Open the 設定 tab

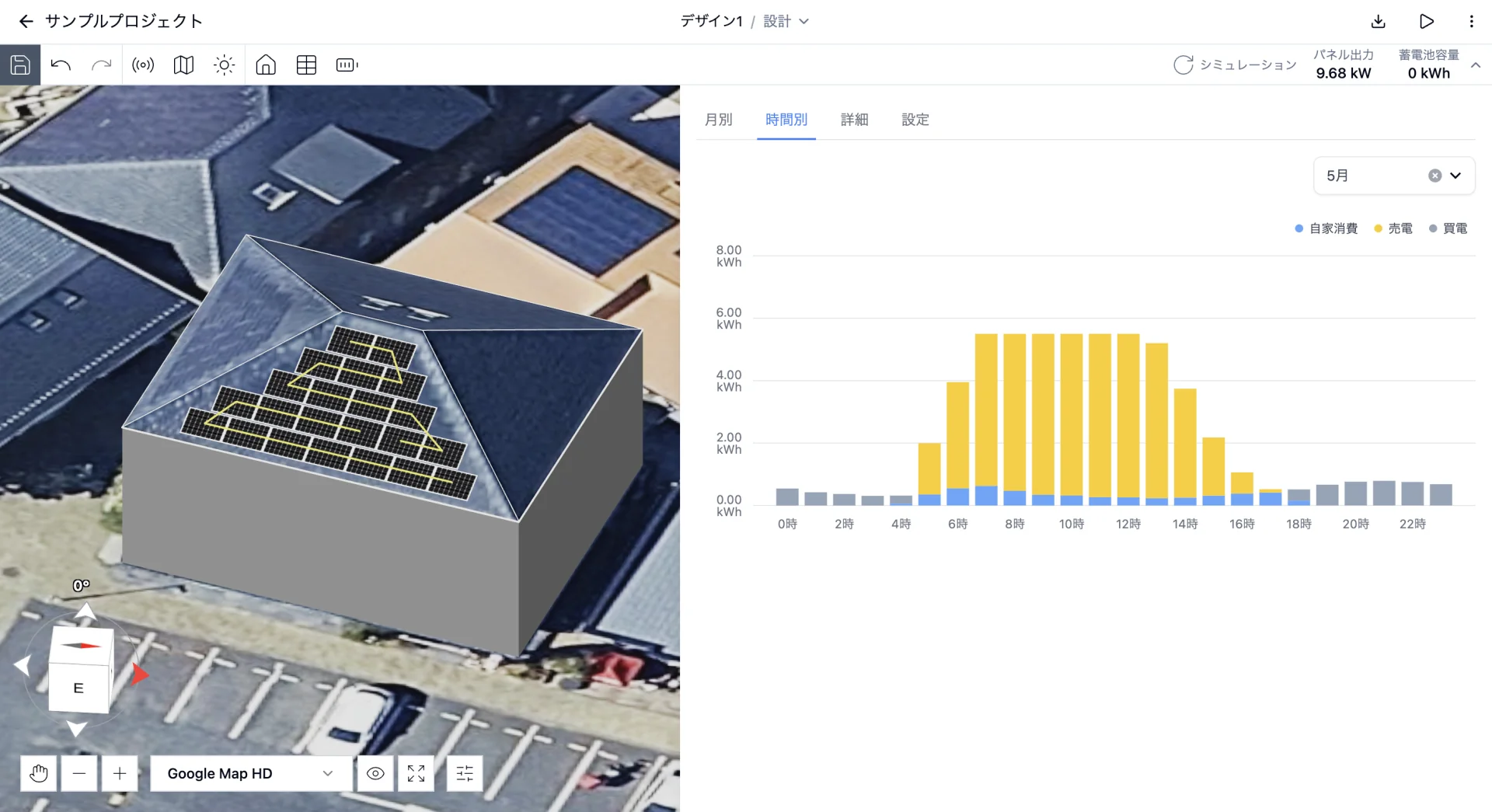[915, 120]
